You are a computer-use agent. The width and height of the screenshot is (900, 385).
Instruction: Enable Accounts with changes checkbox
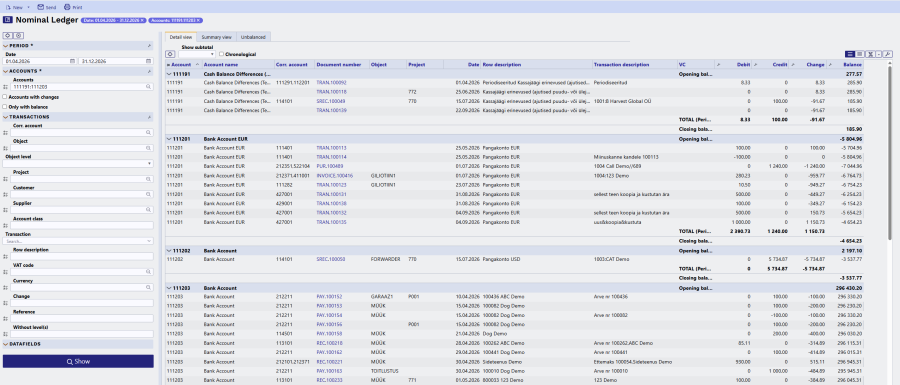pos(5,97)
